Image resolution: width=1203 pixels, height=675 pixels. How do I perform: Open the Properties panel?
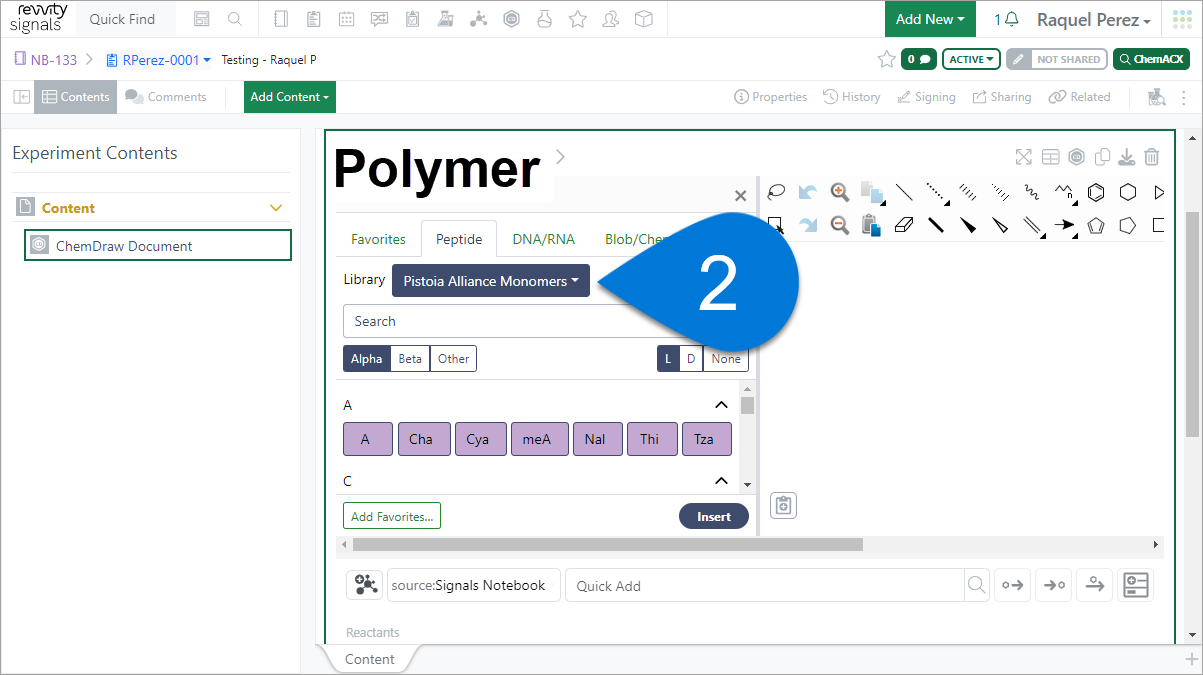click(x=770, y=97)
